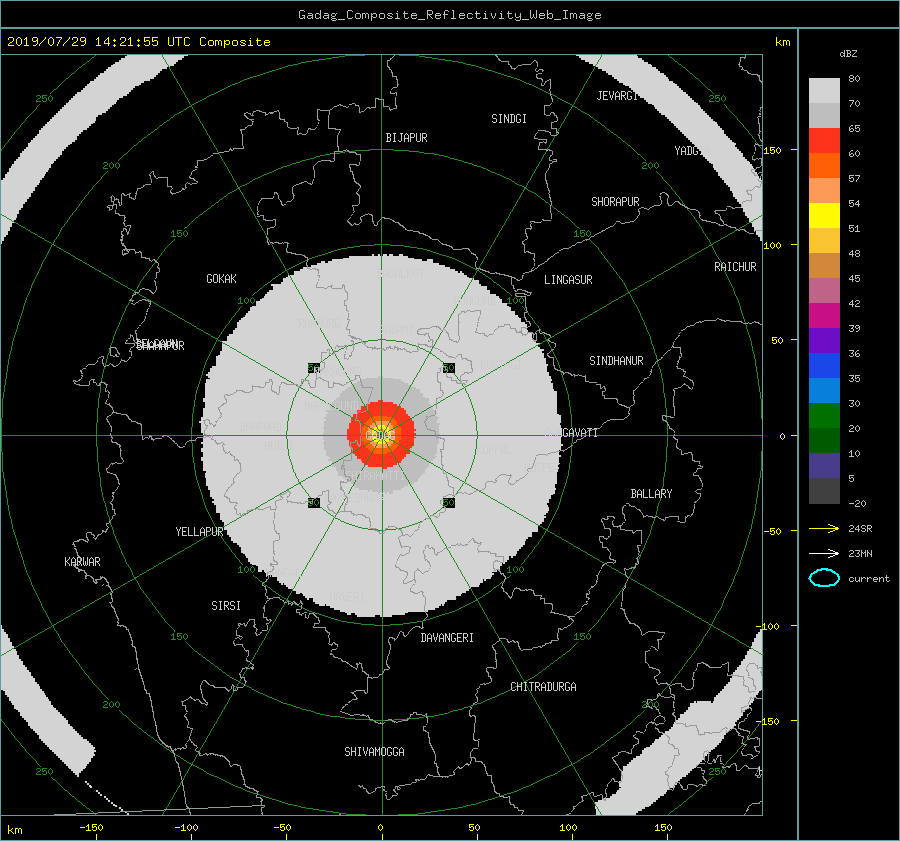Click the -150 tick on the bottom km axis
The width and height of the screenshot is (900, 841).
tap(91, 828)
